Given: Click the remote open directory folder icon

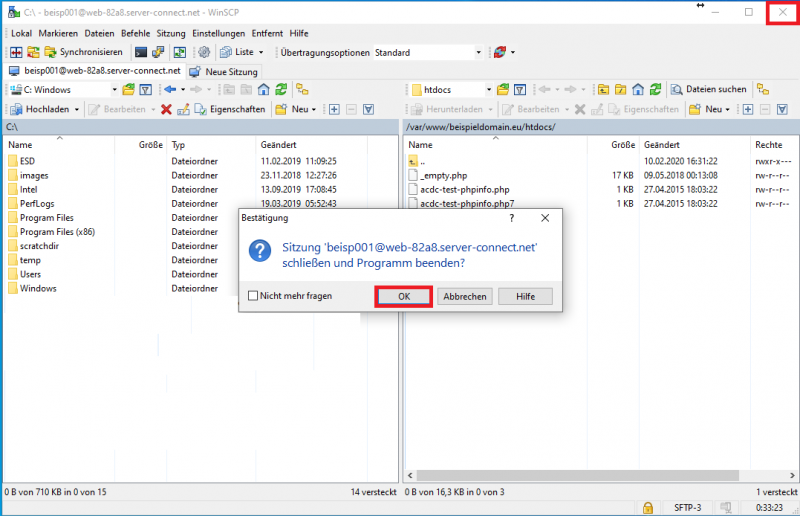Looking at the screenshot, I should 503,90.
